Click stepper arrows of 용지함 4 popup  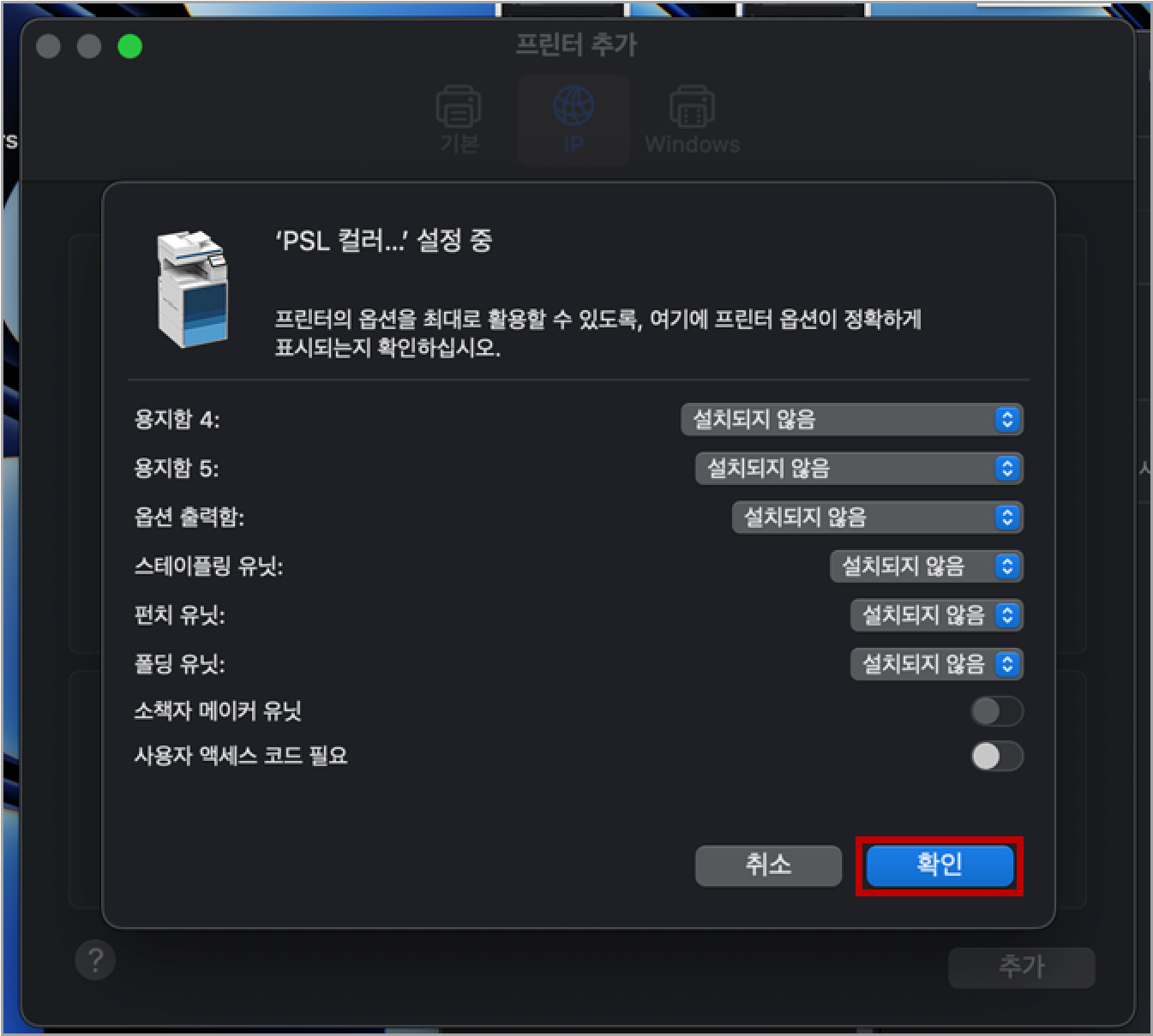[x=1007, y=419]
